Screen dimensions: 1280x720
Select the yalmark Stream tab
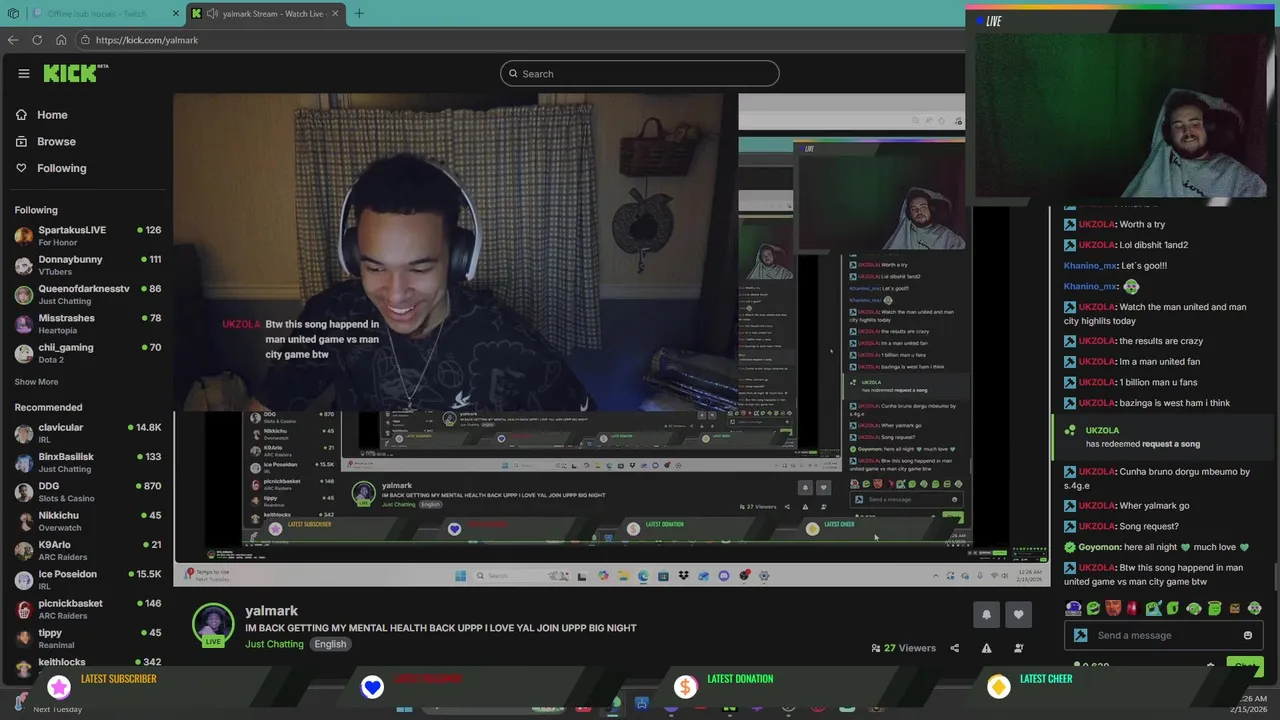(x=265, y=14)
